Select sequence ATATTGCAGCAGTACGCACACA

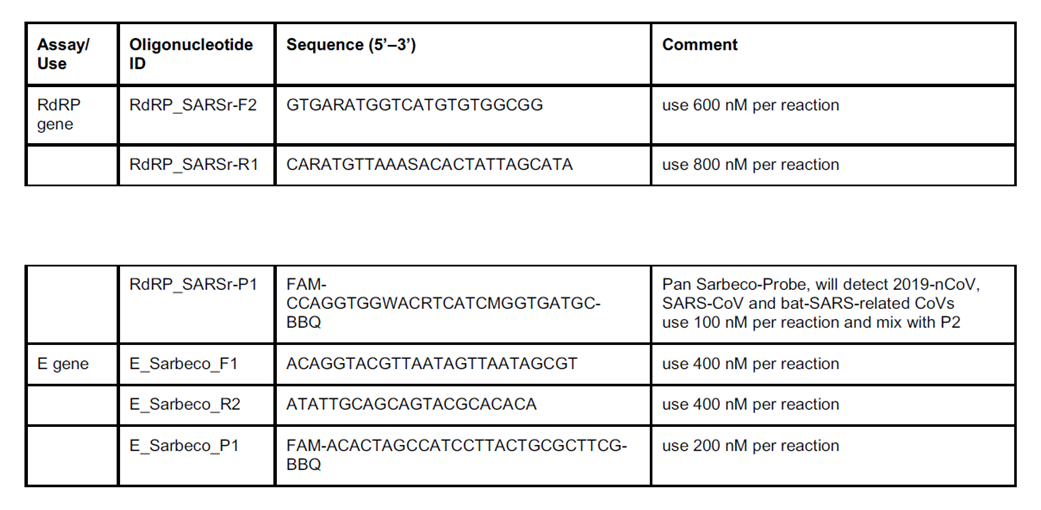click(x=411, y=404)
